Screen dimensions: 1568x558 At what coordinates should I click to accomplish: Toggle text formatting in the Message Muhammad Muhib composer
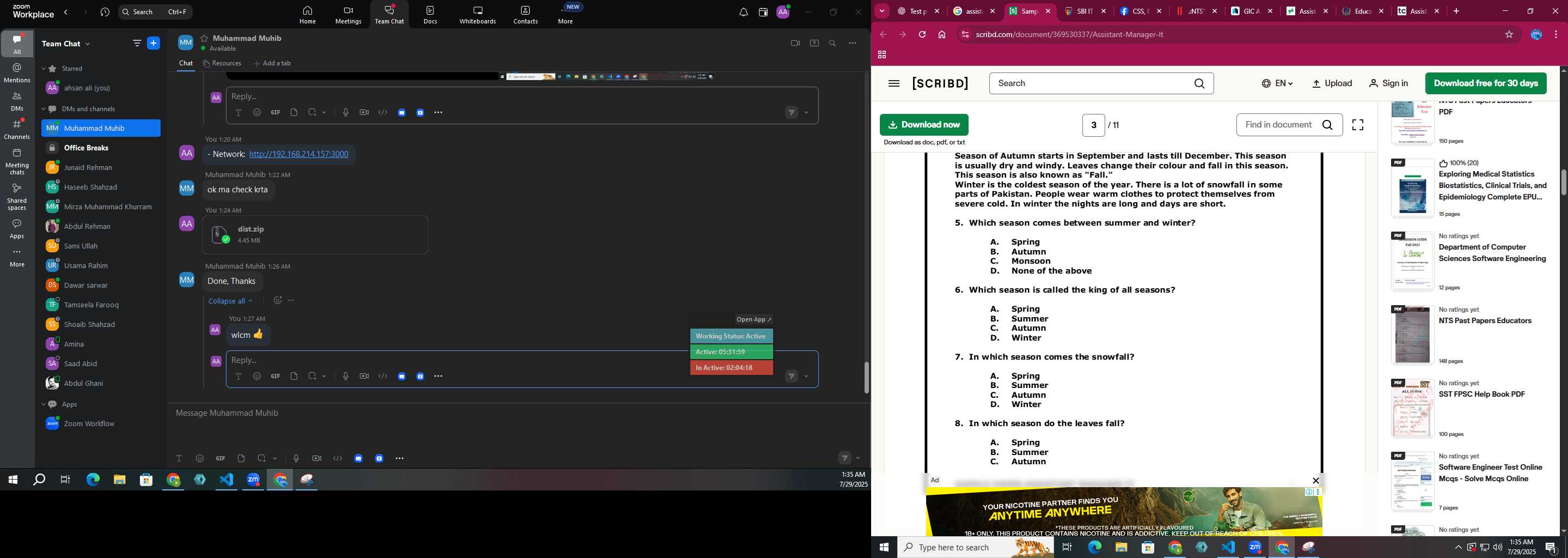[179, 458]
